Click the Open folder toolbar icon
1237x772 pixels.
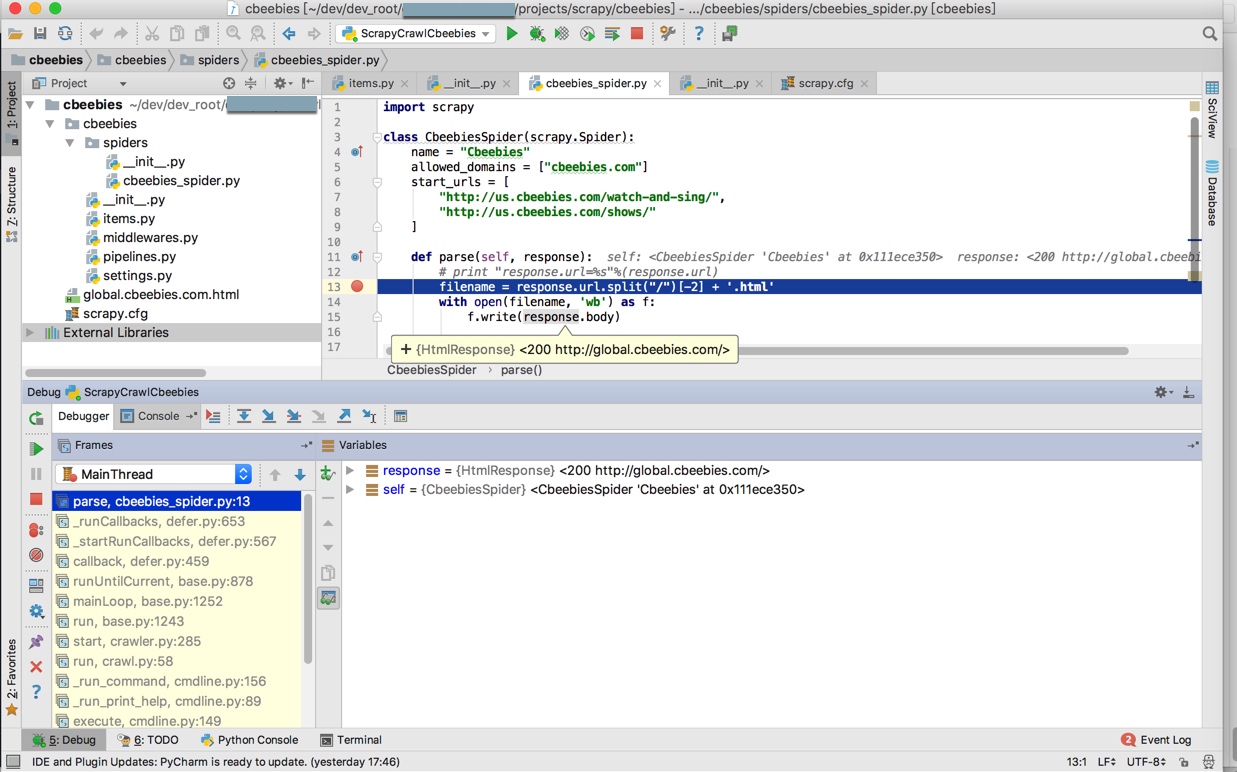(15, 34)
